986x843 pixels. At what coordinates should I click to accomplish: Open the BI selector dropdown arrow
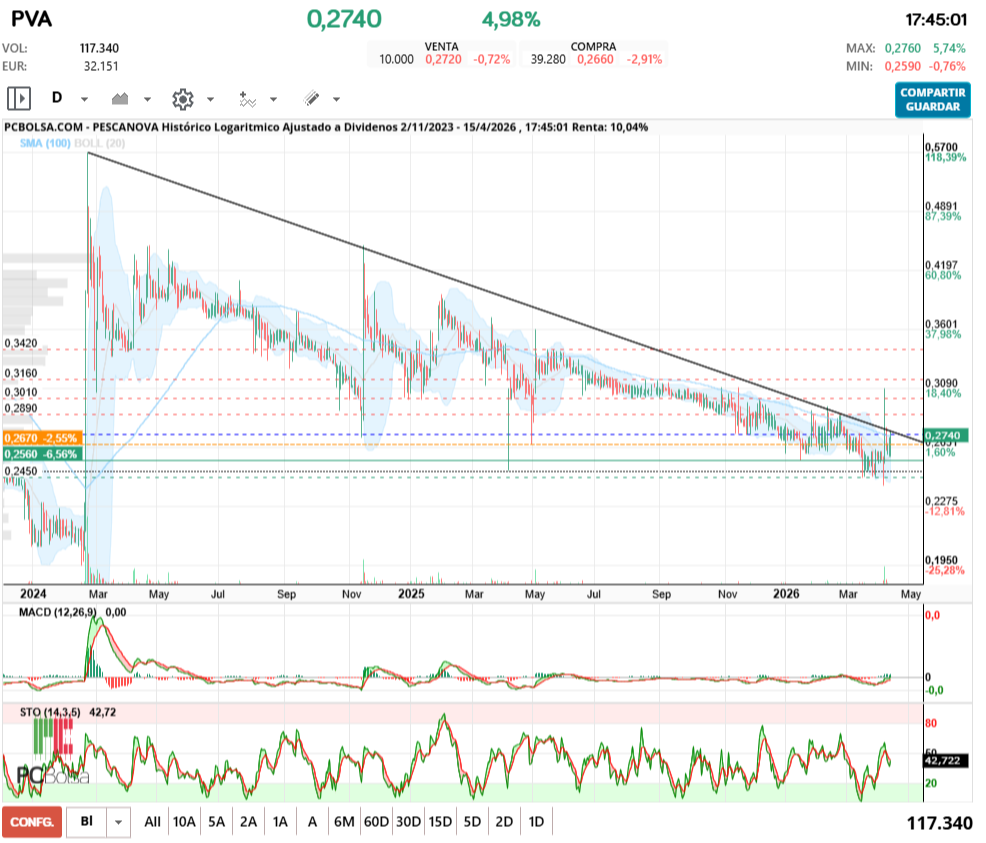coord(118,822)
